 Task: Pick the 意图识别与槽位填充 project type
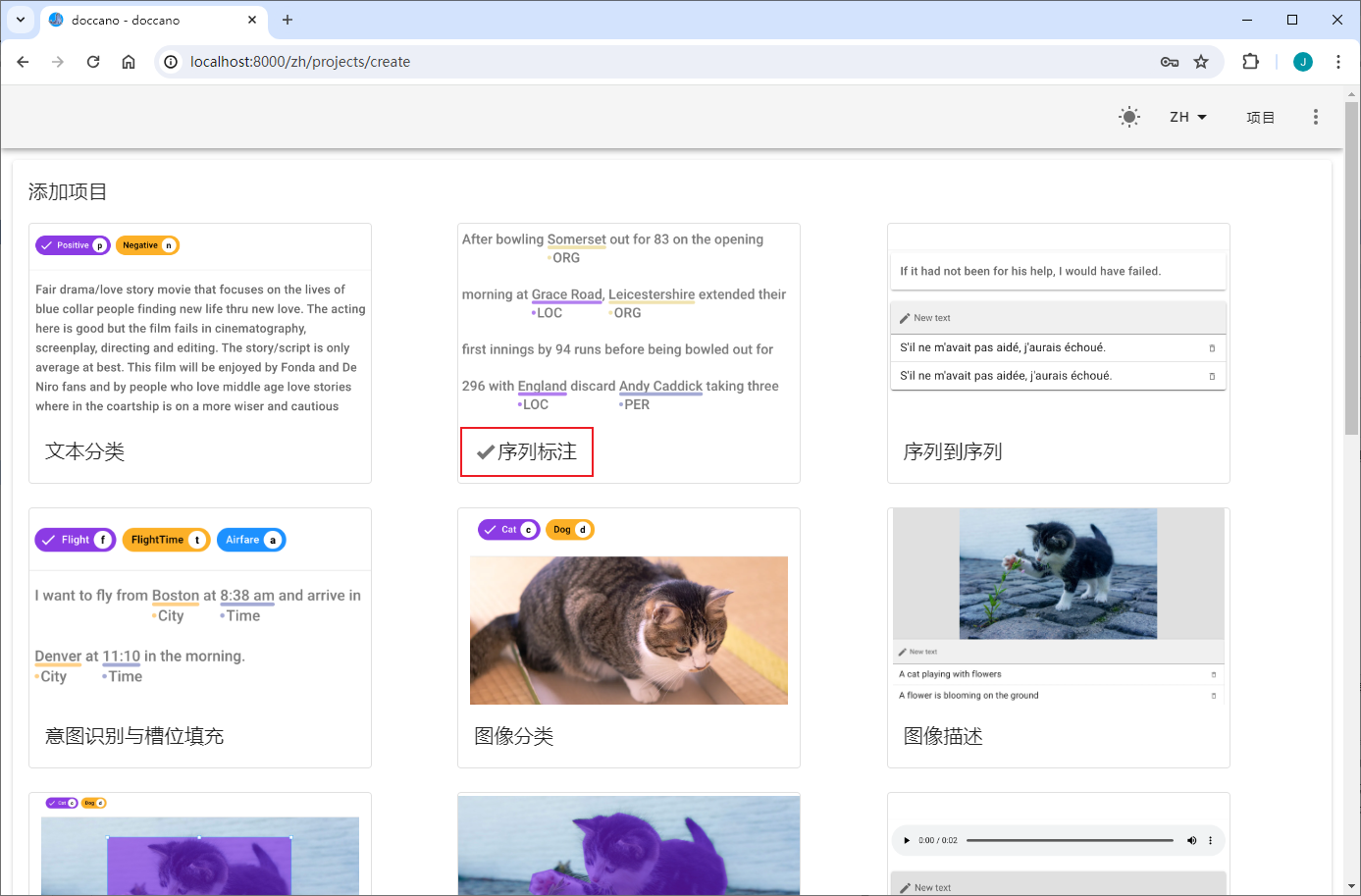134,736
